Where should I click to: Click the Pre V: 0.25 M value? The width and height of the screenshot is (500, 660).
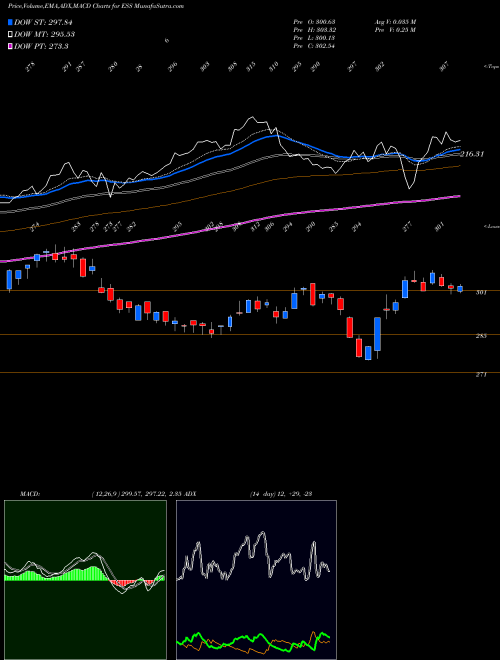tap(395, 30)
